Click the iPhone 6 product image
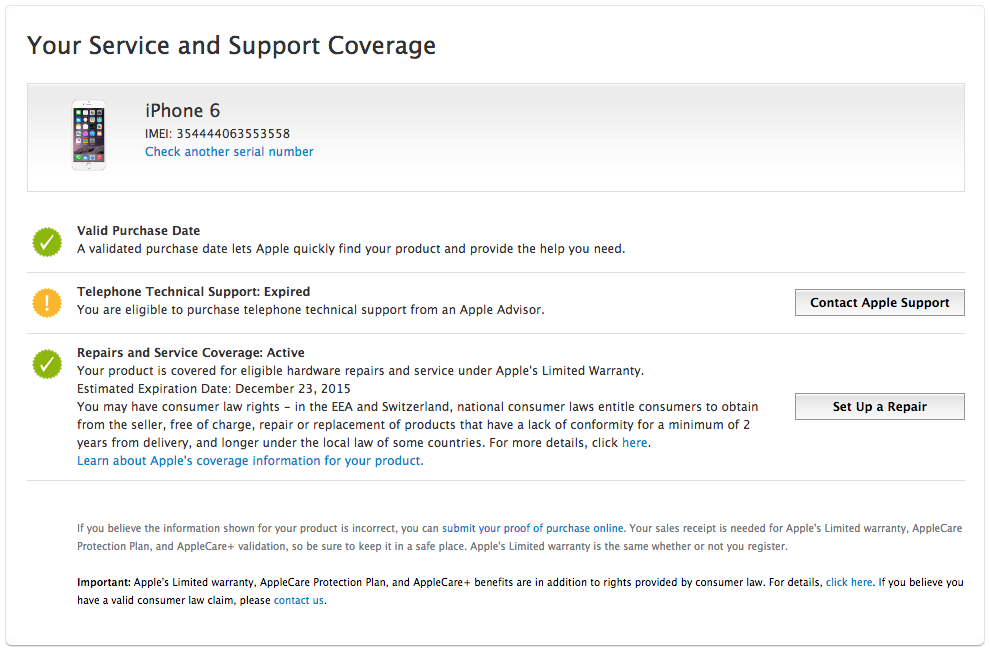Screen dimensions: 990x651 pos(88,135)
